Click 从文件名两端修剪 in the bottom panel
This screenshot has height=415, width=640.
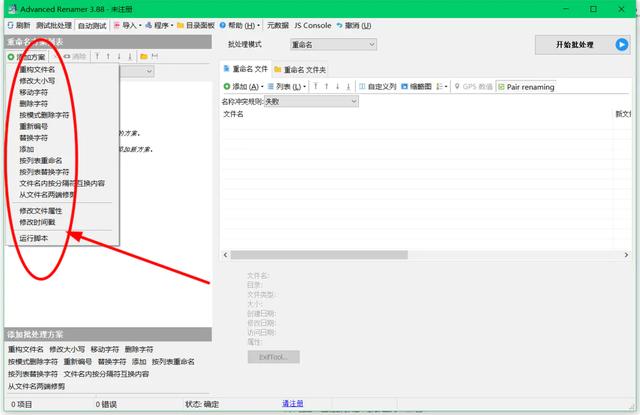pos(36,386)
